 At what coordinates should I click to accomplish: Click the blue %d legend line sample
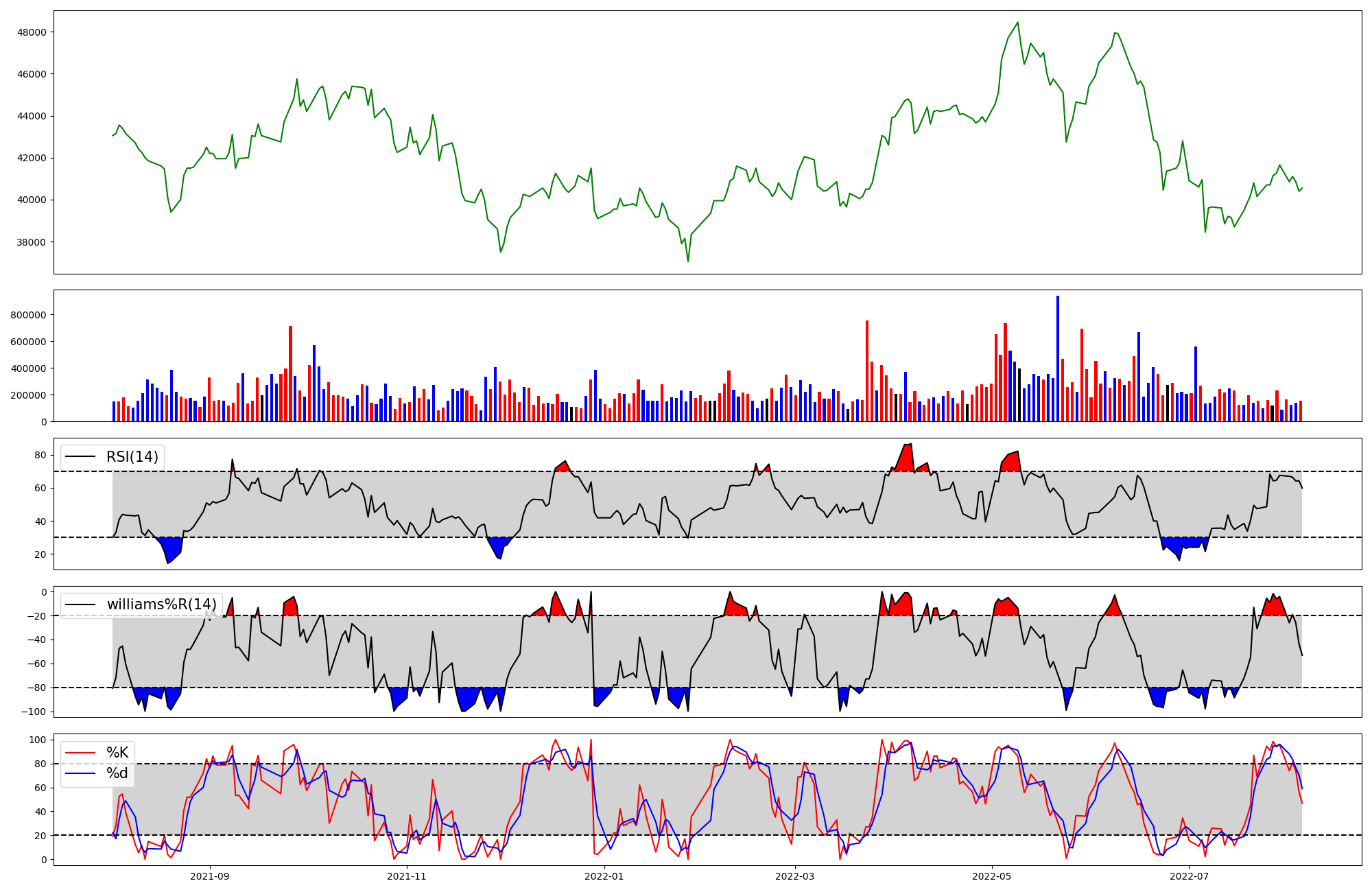(x=80, y=773)
